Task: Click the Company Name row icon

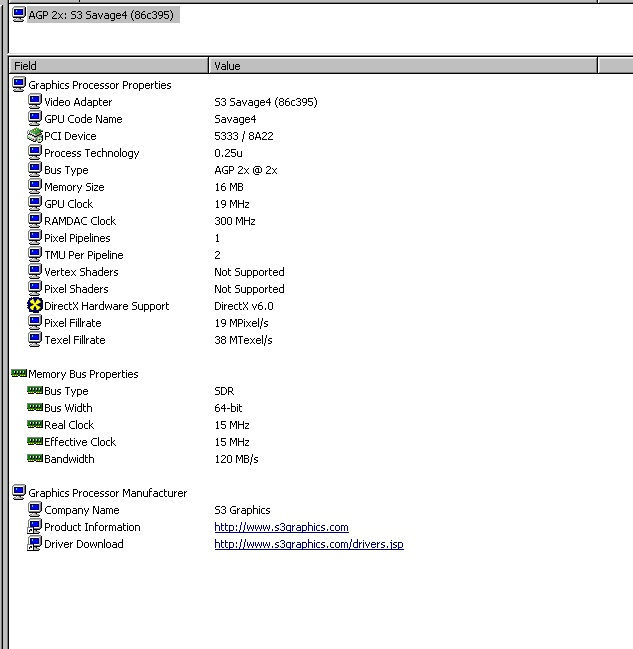Action: click(35, 510)
